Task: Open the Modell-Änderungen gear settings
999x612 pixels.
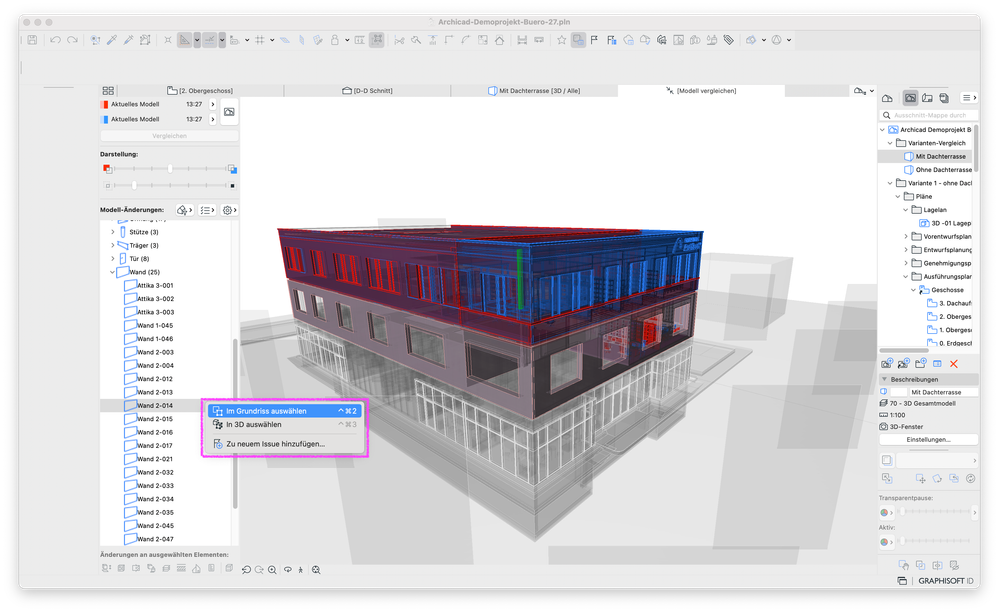Action: tap(229, 210)
